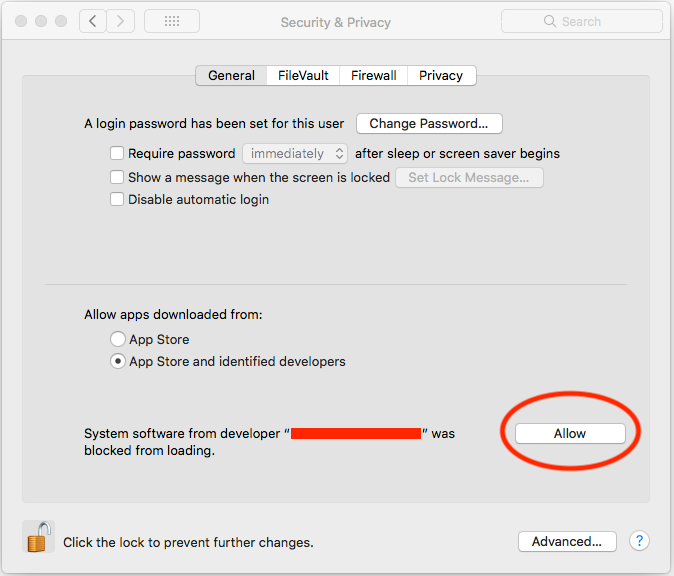Click Change Password button
674x576 pixels.
[428, 124]
